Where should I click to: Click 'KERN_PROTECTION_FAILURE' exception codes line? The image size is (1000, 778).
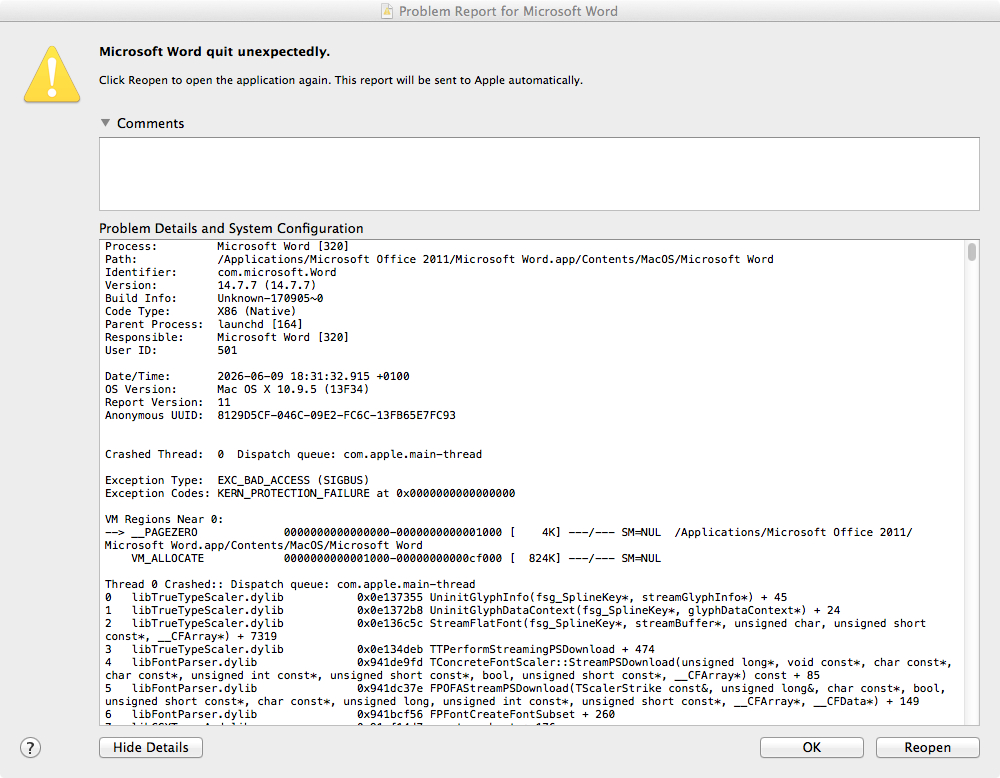[x=310, y=493]
